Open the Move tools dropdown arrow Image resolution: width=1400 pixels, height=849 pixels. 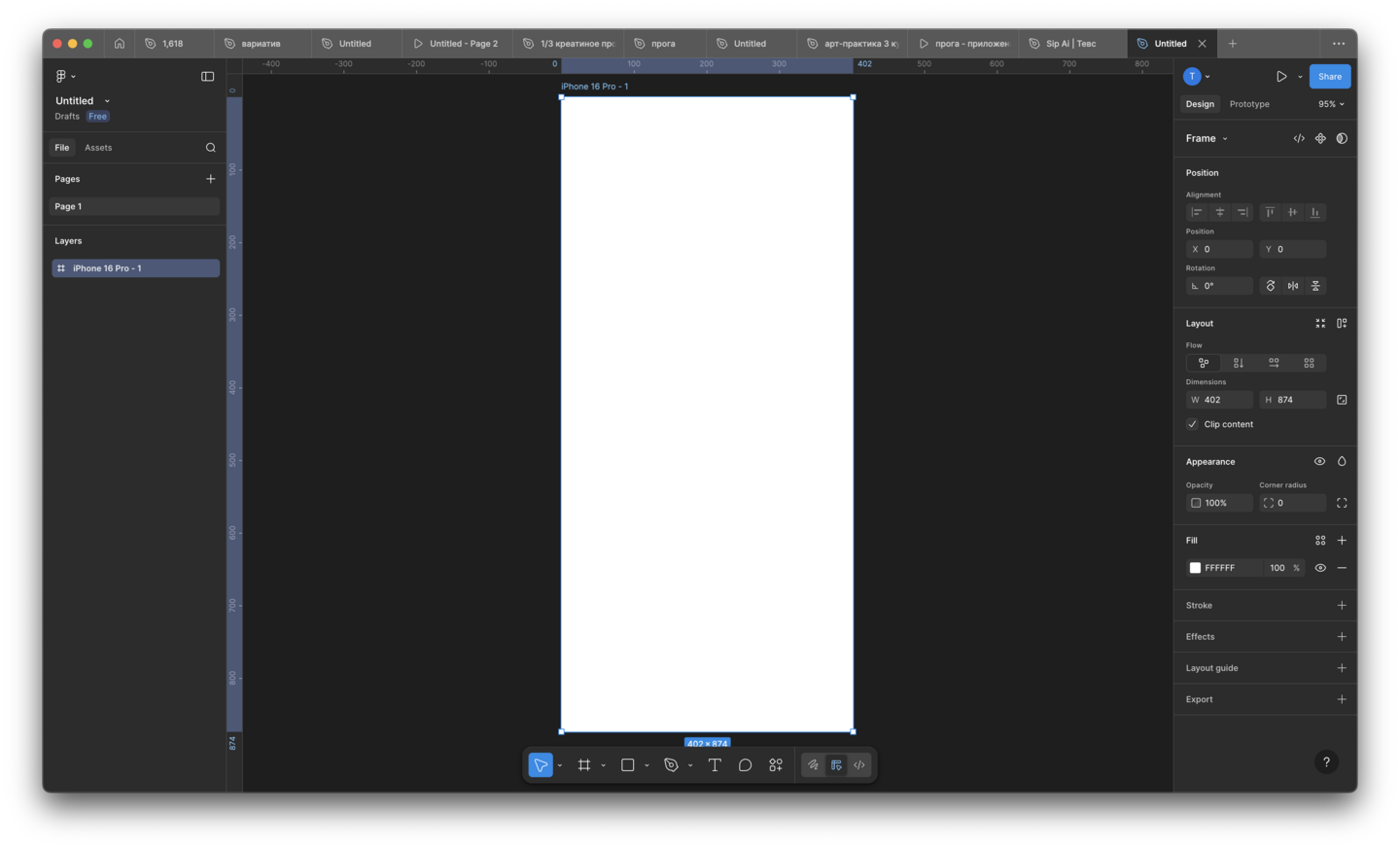[x=560, y=766]
